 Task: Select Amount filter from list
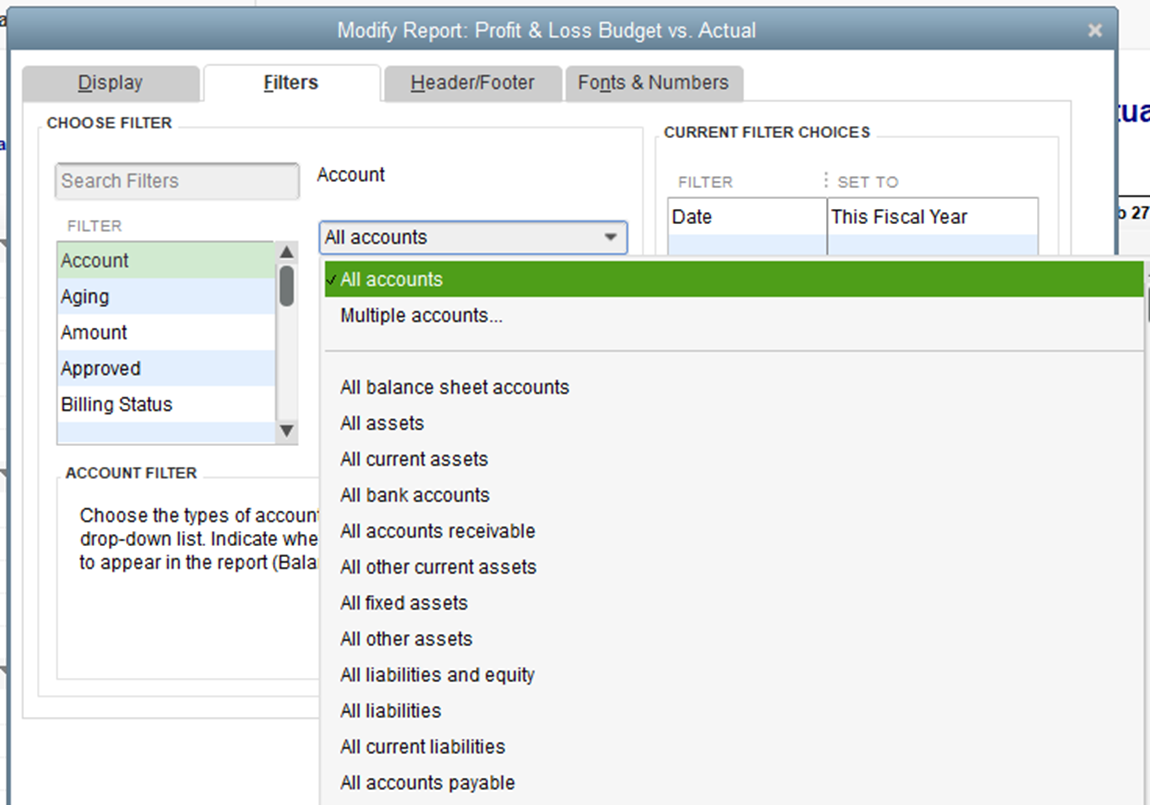tap(94, 333)
